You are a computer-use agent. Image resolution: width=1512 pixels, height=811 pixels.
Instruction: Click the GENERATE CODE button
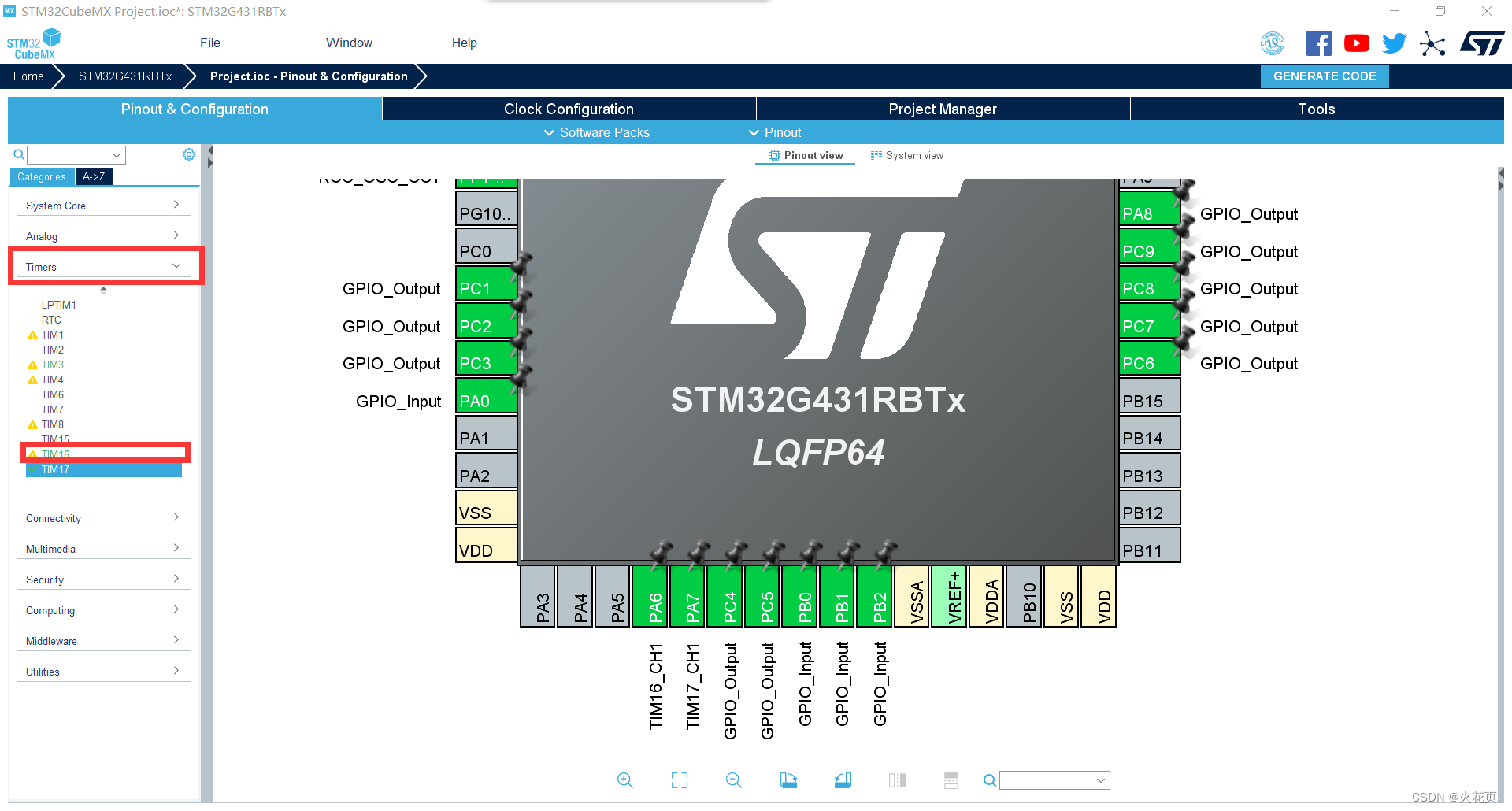tap(1324, 76)
